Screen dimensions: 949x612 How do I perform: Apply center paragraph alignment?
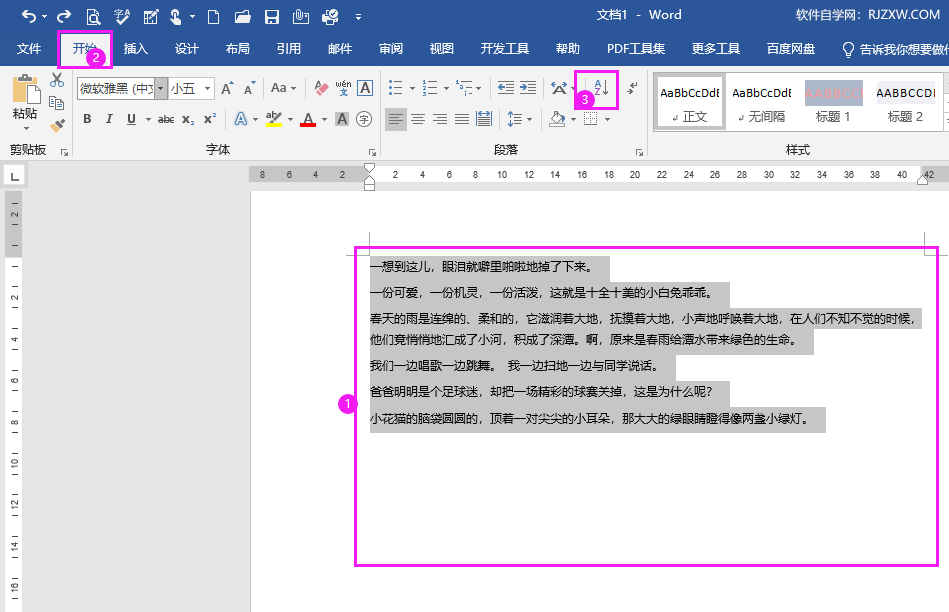[x=419, y=119]
